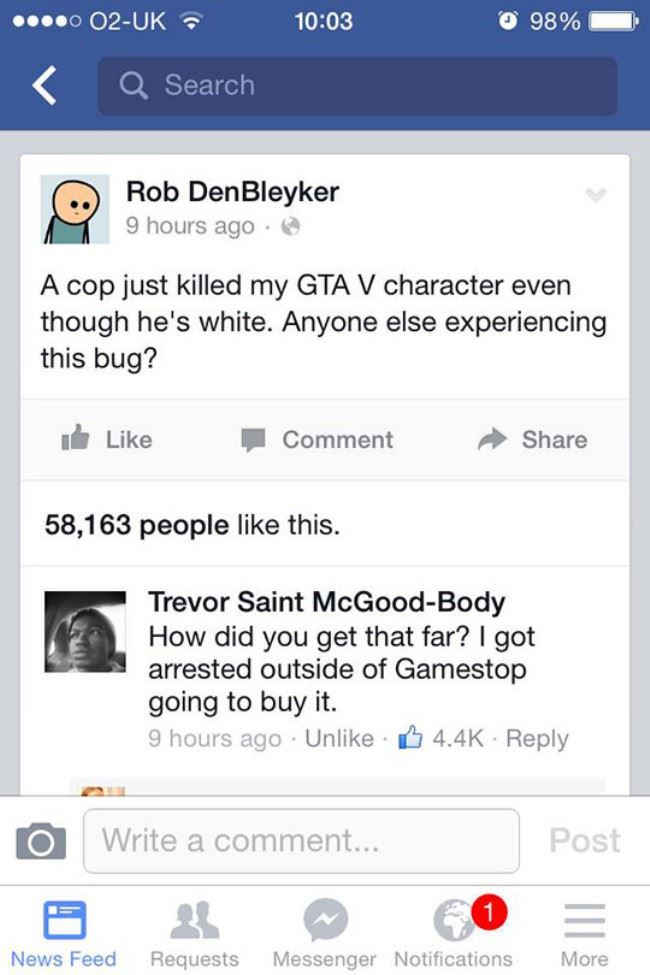Click the Comment button

coord(317,440)
